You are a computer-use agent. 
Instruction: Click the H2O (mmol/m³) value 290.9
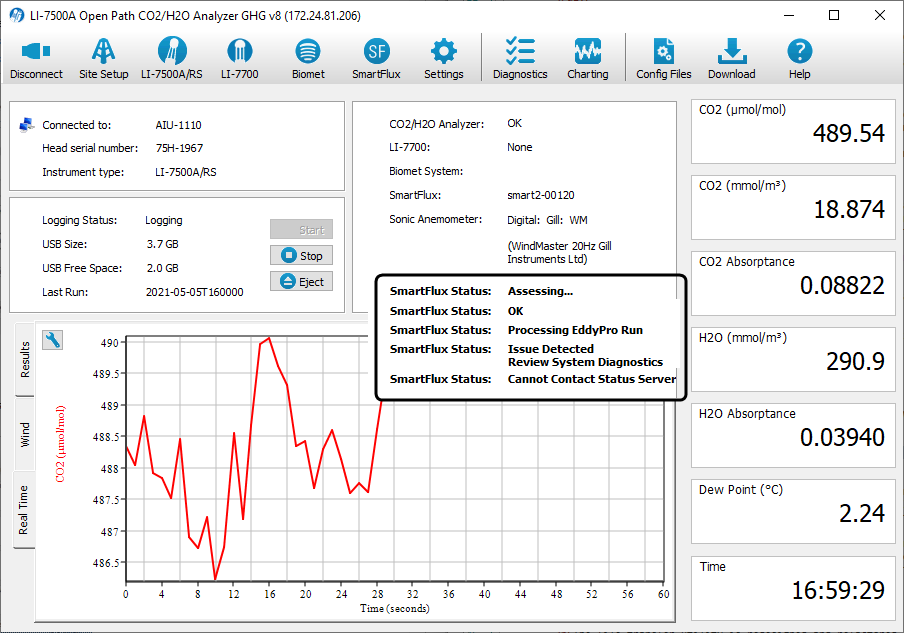pos(855,361)
